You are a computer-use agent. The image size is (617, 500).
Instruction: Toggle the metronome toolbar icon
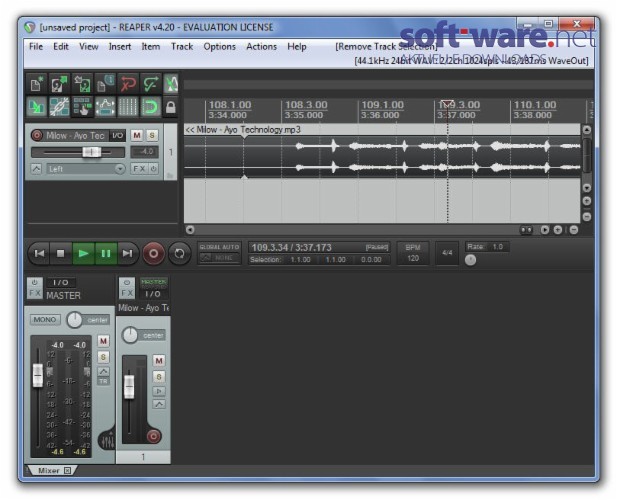coord(171,84)
